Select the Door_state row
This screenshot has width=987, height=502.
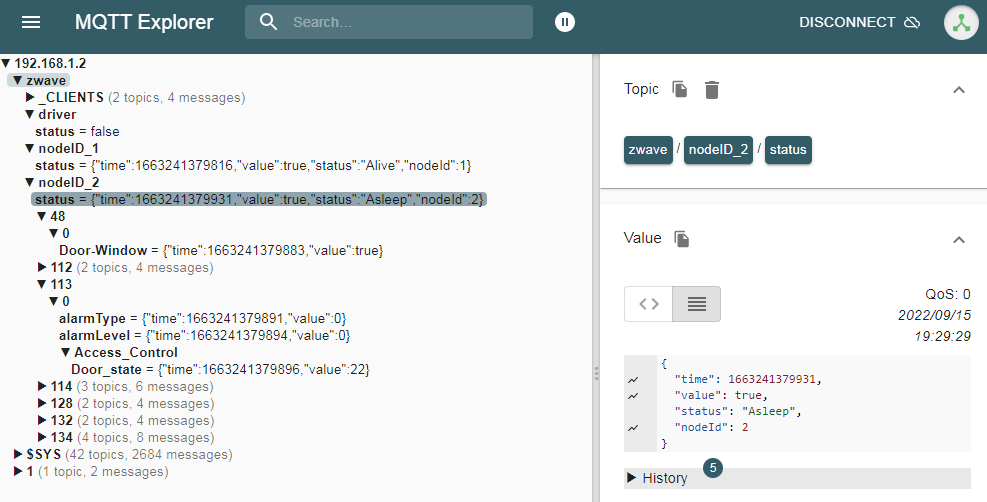pos(220,369)
